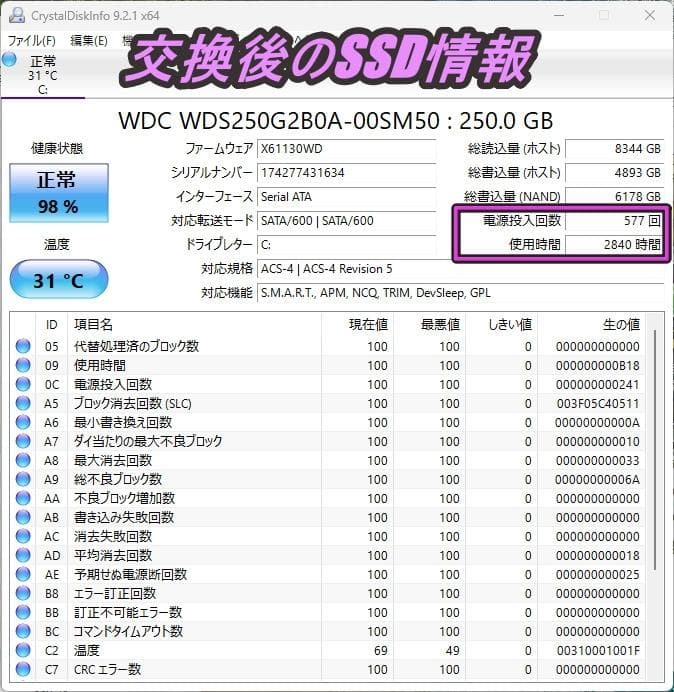The width and height of the screenshot is (674, 692).
Task: Click the interface field Serial ATA
Action: click(x=346, y=196)
